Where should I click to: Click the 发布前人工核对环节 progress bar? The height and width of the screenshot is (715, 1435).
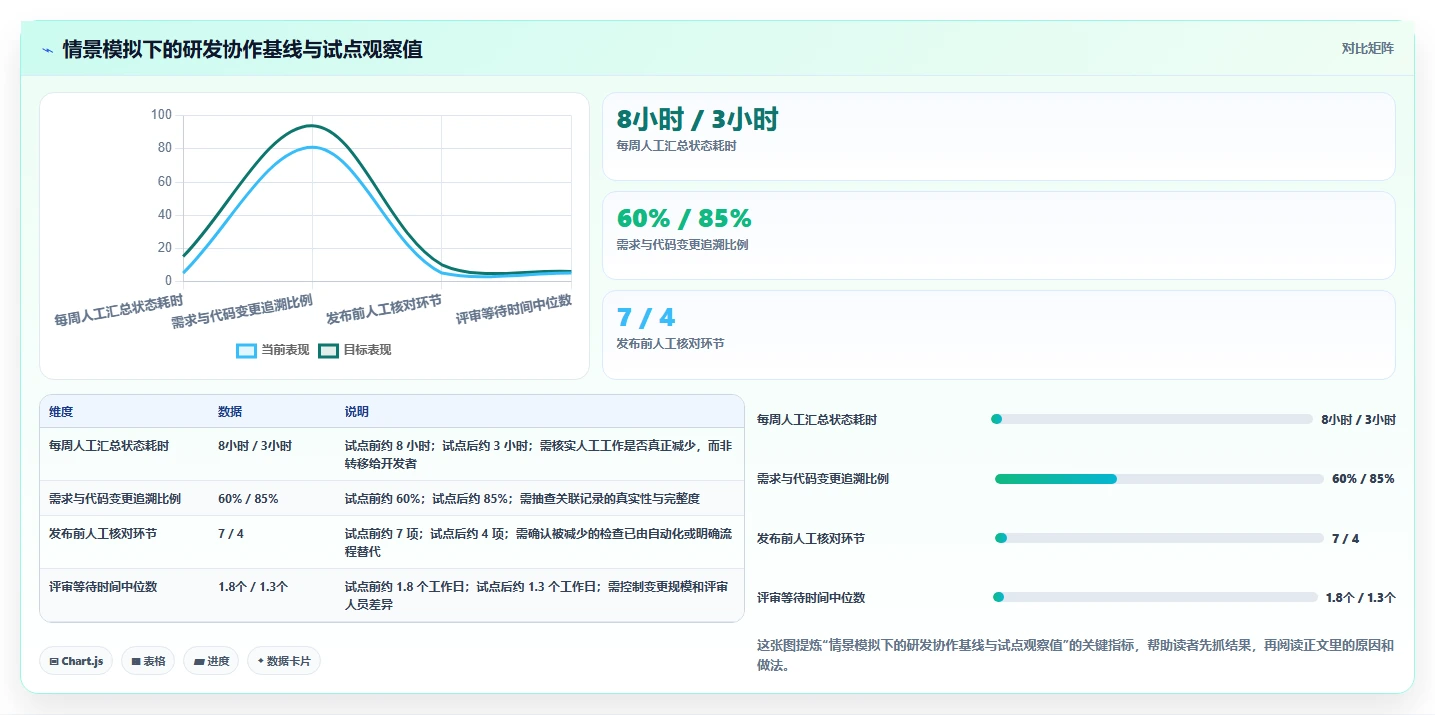[x=1159, y=538]
